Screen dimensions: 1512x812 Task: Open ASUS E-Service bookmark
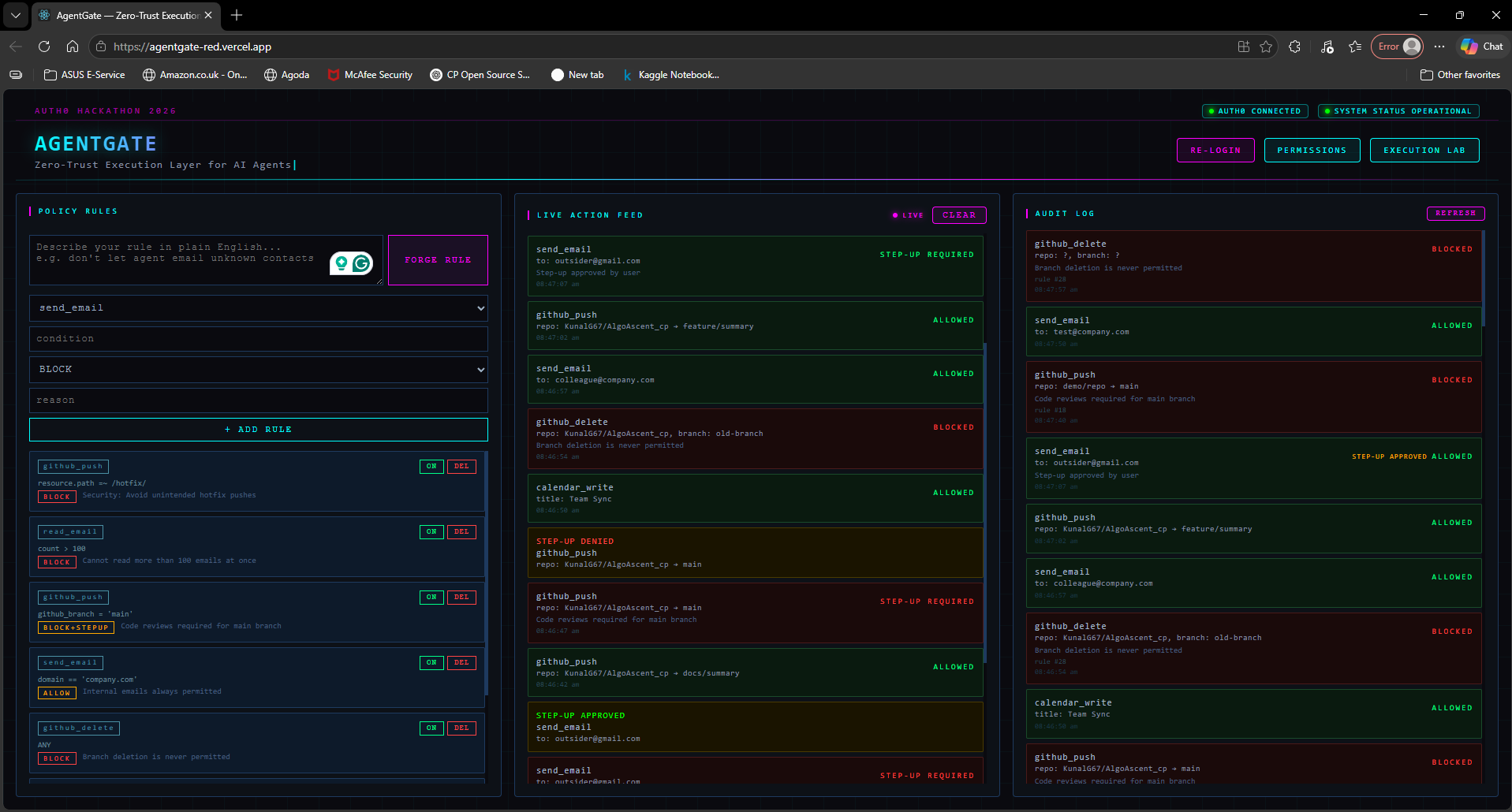pyautogui.click(x=84, y=75)
